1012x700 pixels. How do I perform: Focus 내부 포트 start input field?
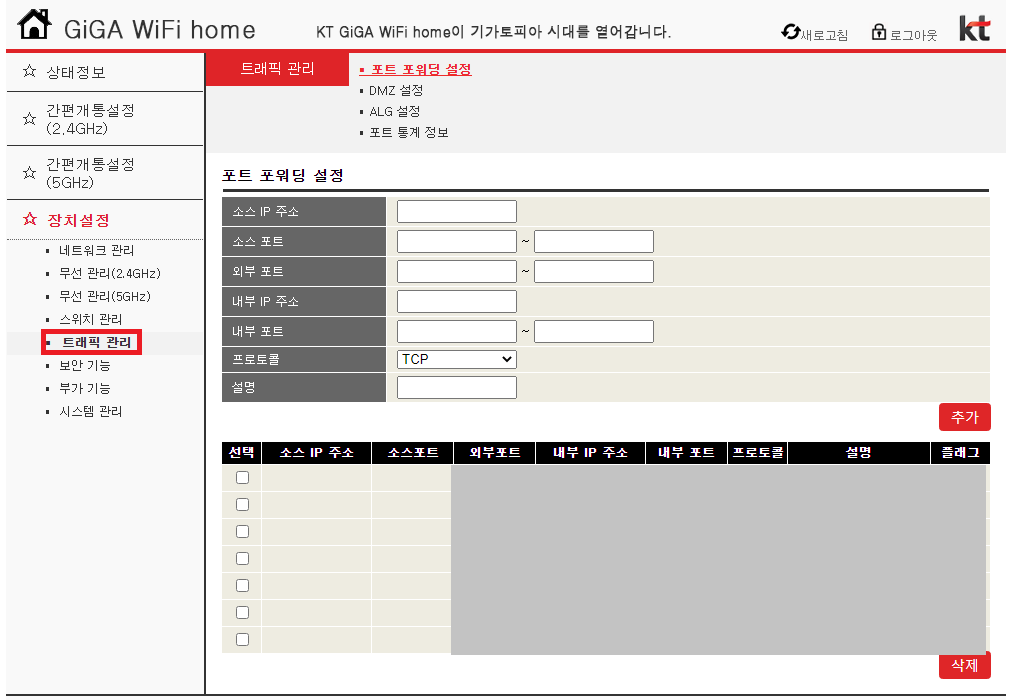point(457,332)
